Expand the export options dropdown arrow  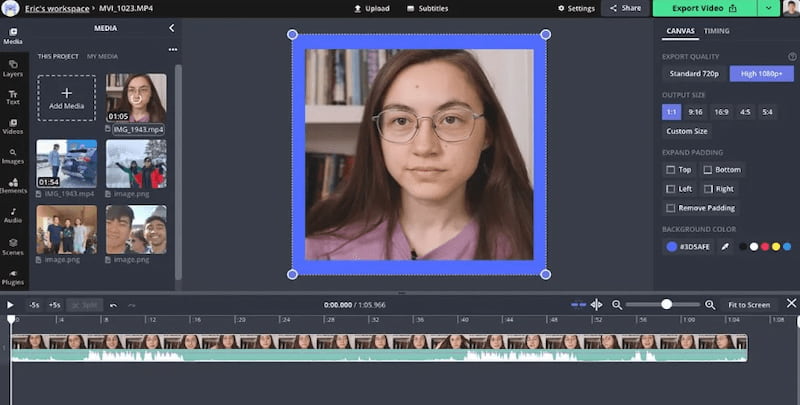pos(768,8)
